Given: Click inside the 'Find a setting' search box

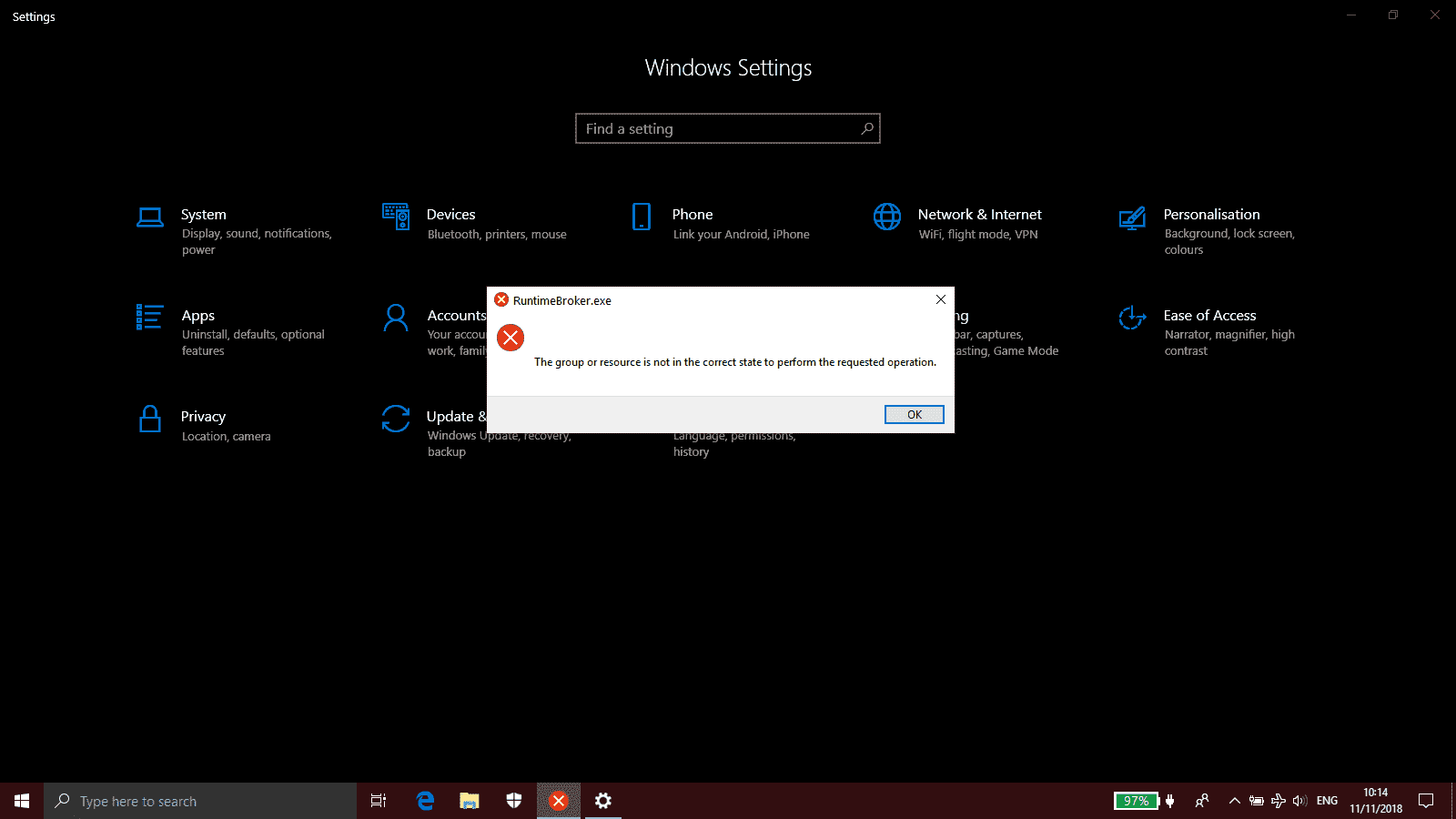Looking at the screenshot, I should pyautogui.click(x=728, y=128).
